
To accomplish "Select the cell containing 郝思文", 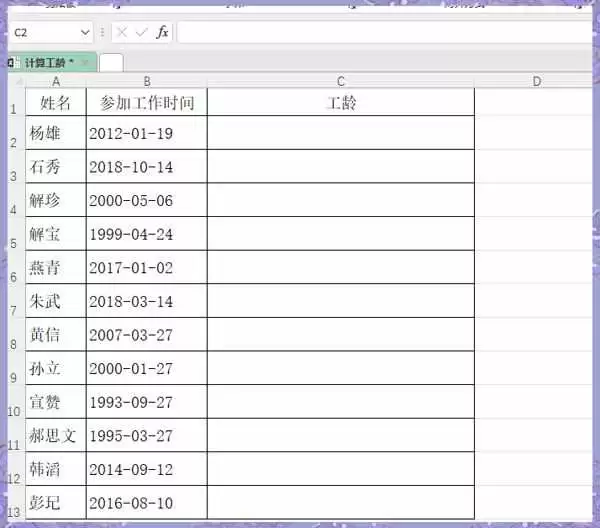I will (56, 436).
